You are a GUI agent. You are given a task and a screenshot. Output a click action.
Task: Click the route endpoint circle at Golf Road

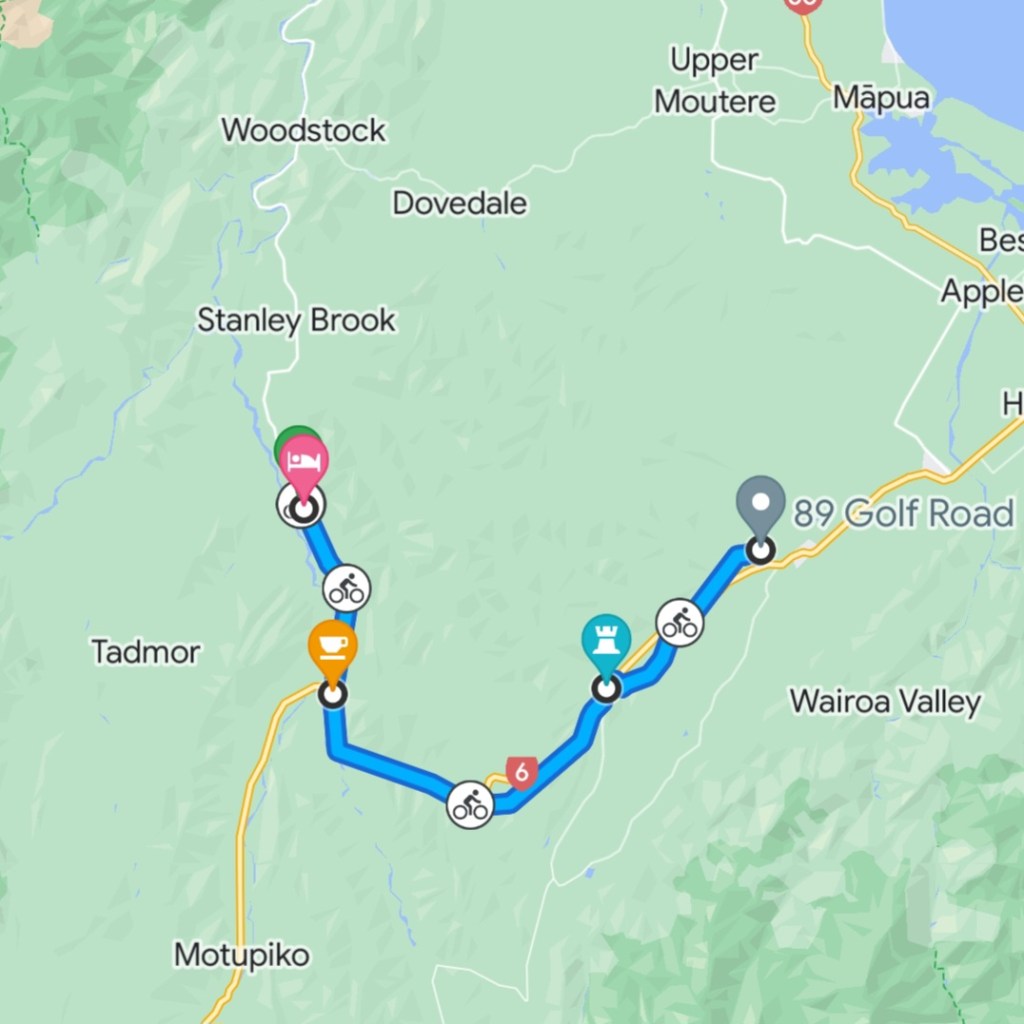[761, 550]
